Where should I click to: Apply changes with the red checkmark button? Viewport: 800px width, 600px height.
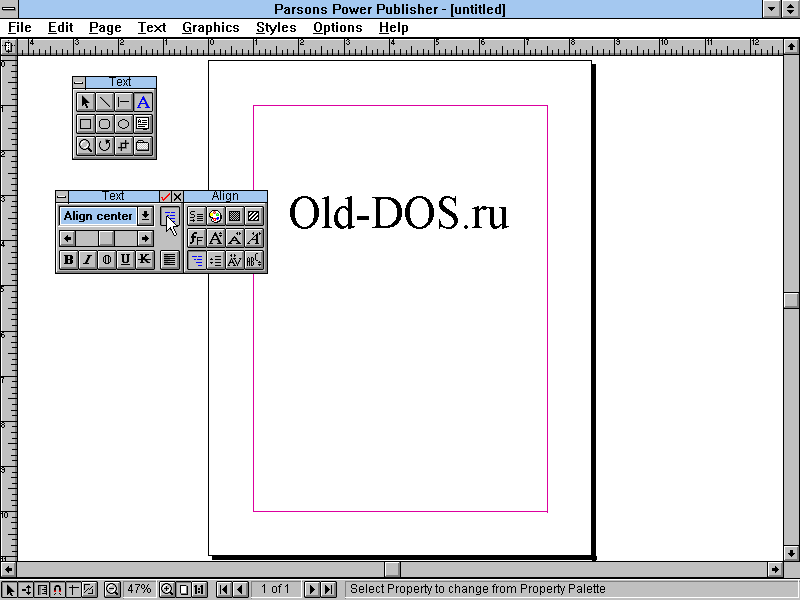pos(165,197)
